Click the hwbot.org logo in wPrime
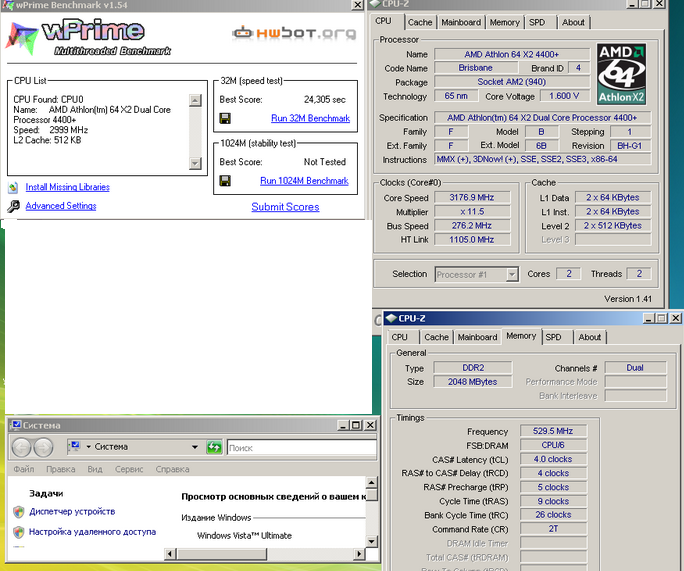The height and width of the screenshot is (571, 684). [x=294, y=33]
